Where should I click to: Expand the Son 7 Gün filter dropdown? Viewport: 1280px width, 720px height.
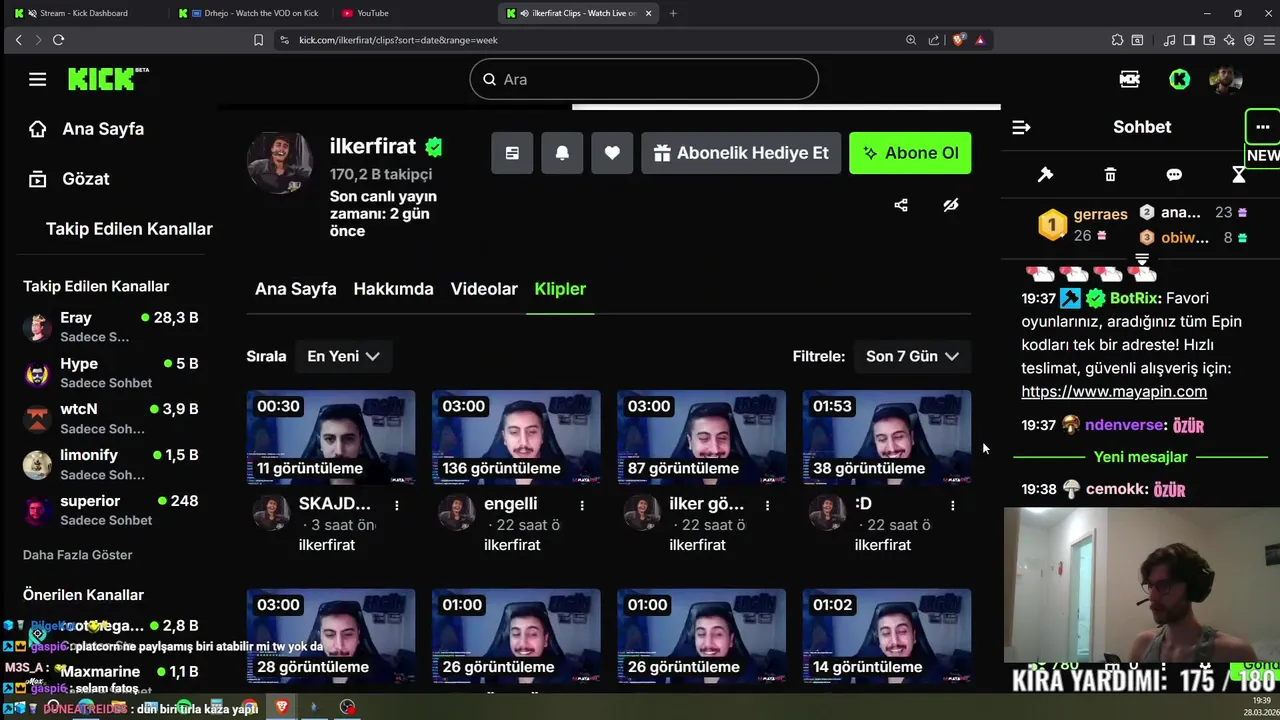coord(912,356)
